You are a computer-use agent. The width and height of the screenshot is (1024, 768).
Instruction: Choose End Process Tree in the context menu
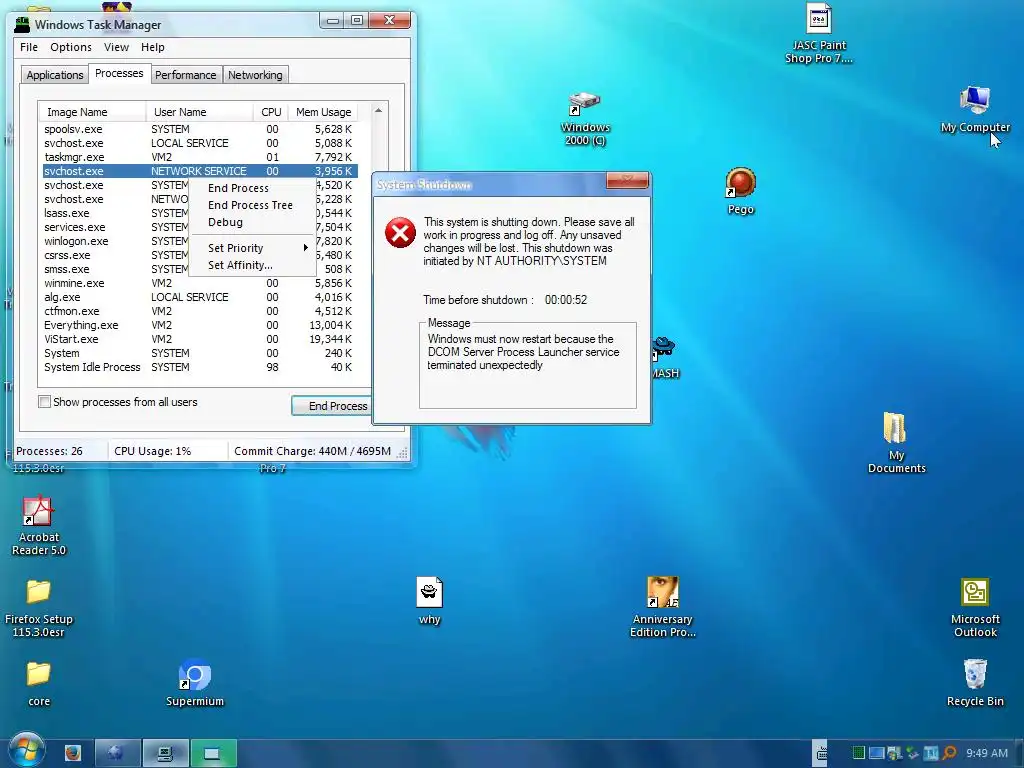pyautogui.click(x=250, y=205)
